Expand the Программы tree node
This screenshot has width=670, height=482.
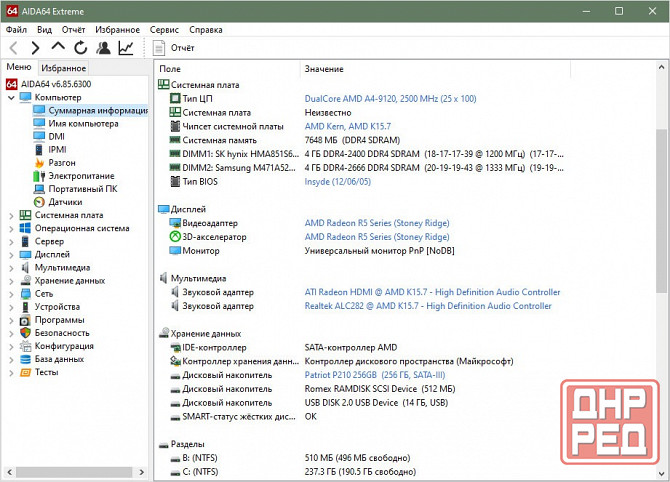click(x=12, y=320)
